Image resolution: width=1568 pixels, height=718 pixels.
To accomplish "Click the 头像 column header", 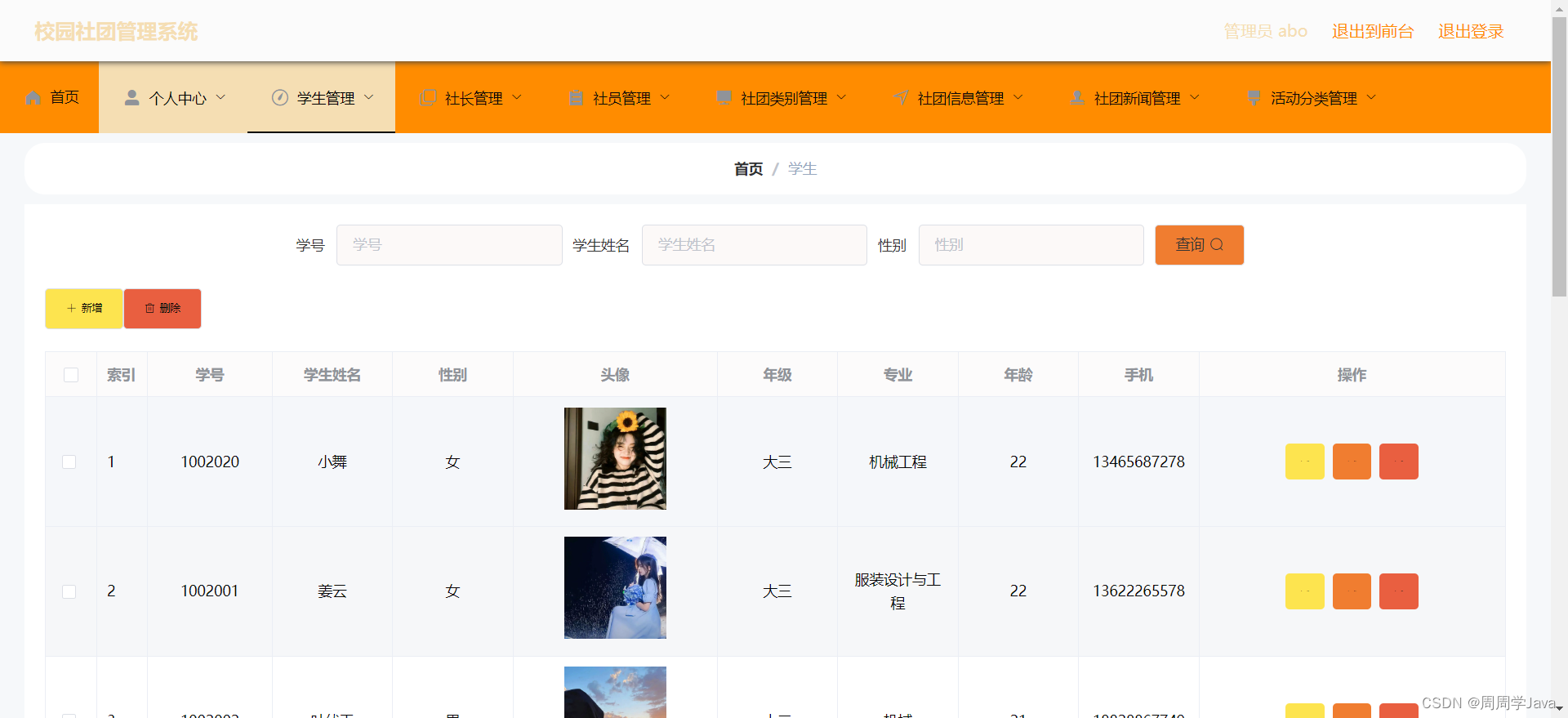I will [x=615, y=375].
